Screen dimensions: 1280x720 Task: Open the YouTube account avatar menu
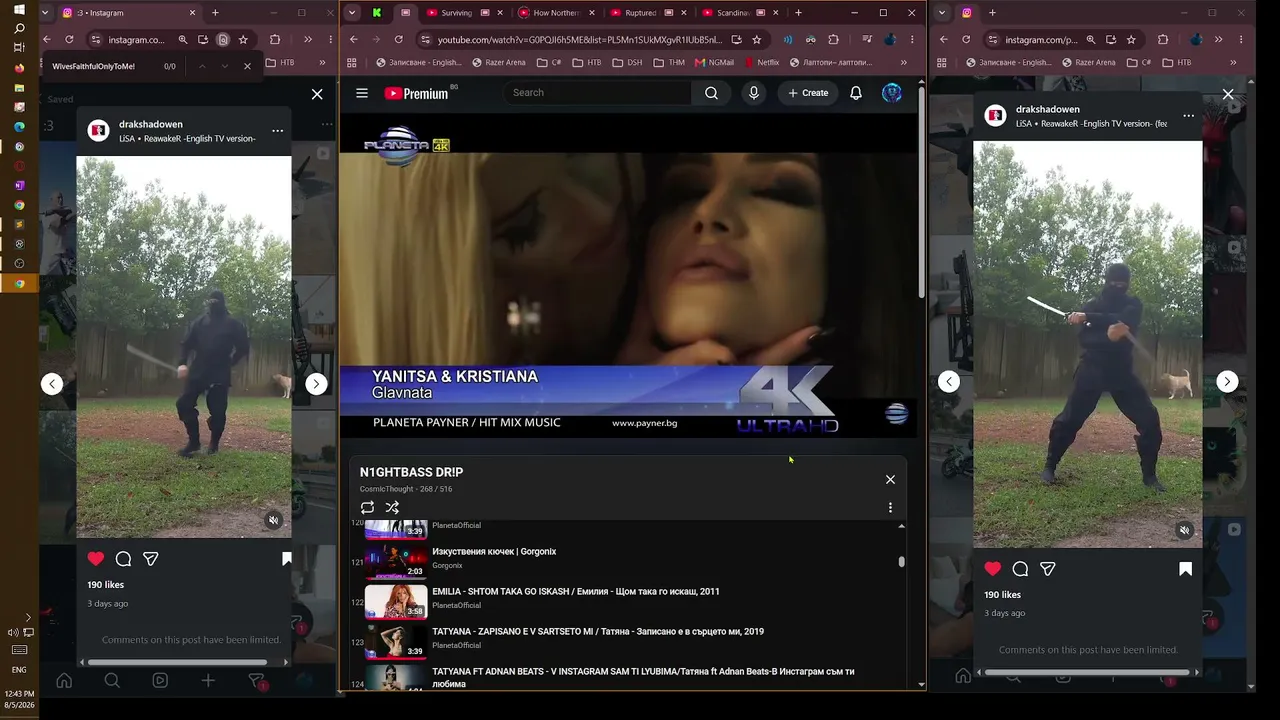point(892,93)
